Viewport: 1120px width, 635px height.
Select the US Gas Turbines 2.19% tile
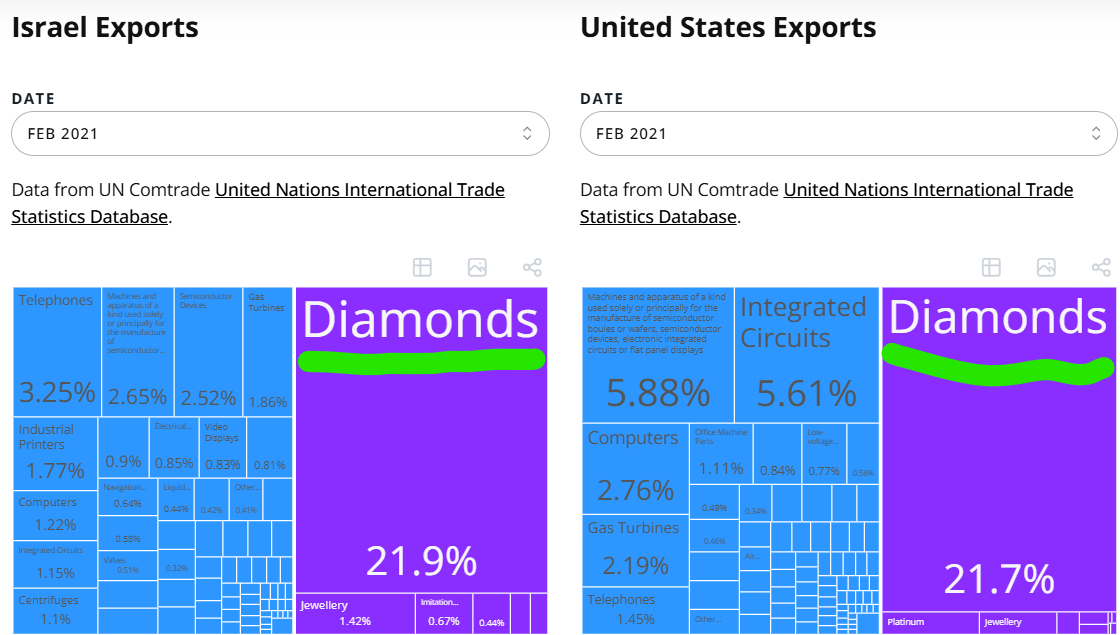(x=635, y=550)
